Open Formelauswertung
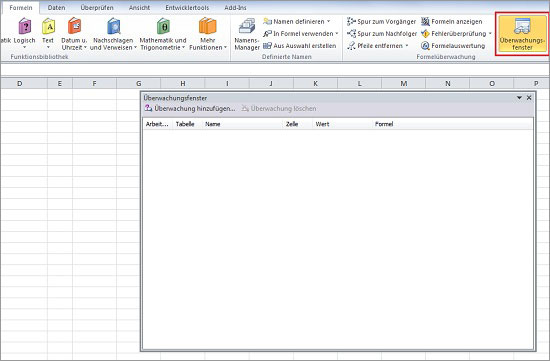 453,46
